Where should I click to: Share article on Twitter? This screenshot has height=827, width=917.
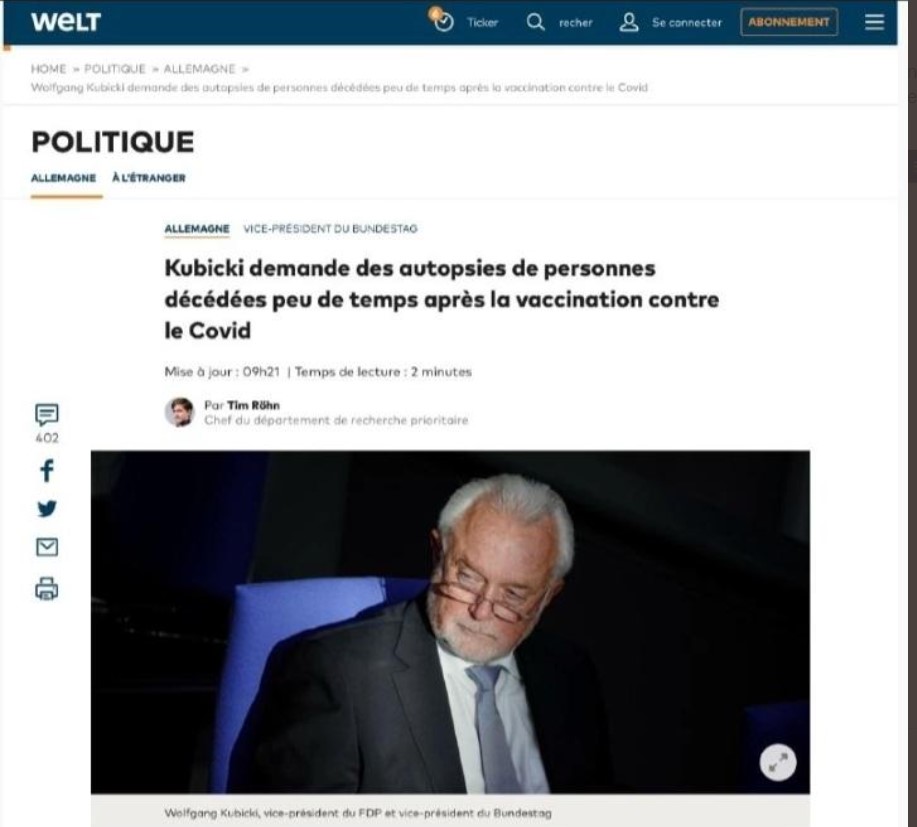click(x=47, y=509)
